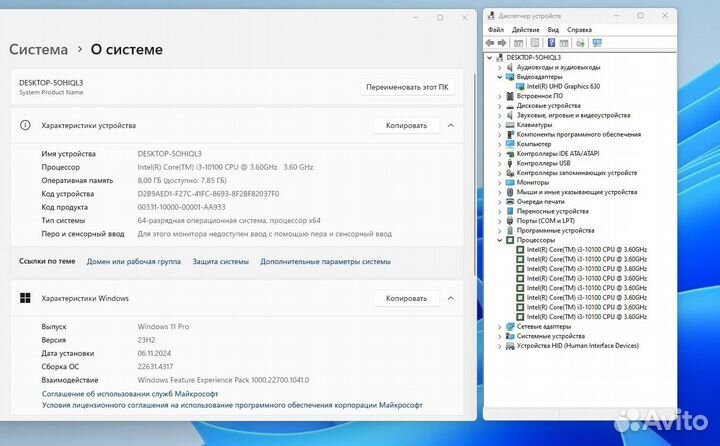Open Дополнительные параметры системы link

pos(326,261)
